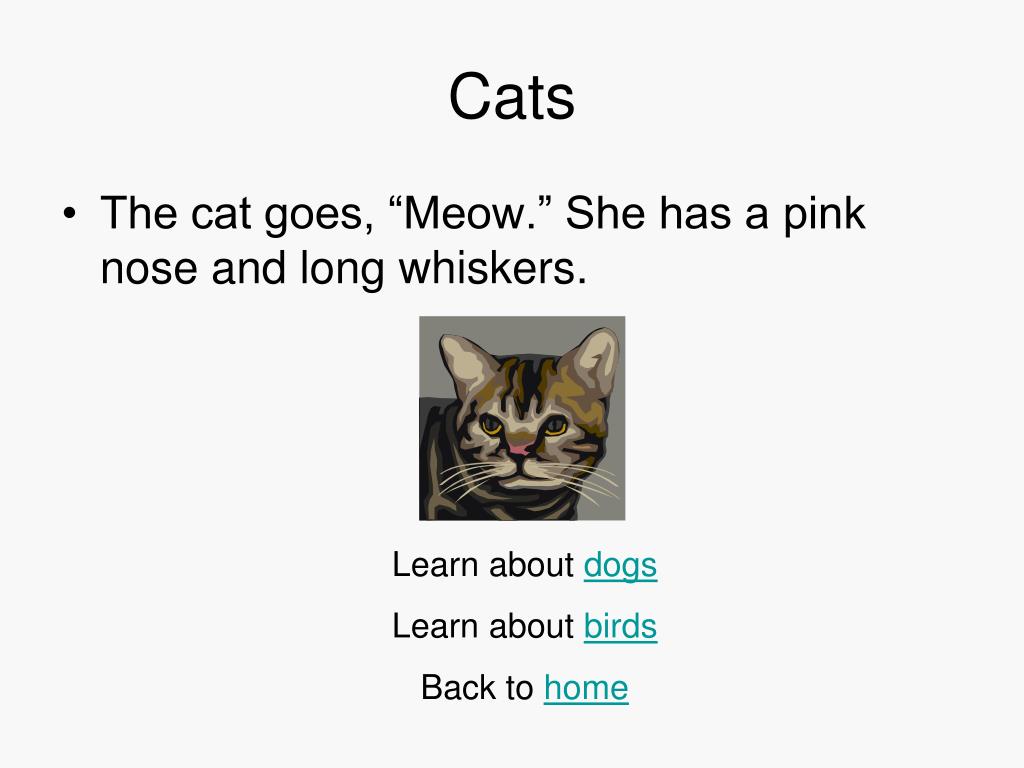Click the "Back to" text label

(477, 688)
